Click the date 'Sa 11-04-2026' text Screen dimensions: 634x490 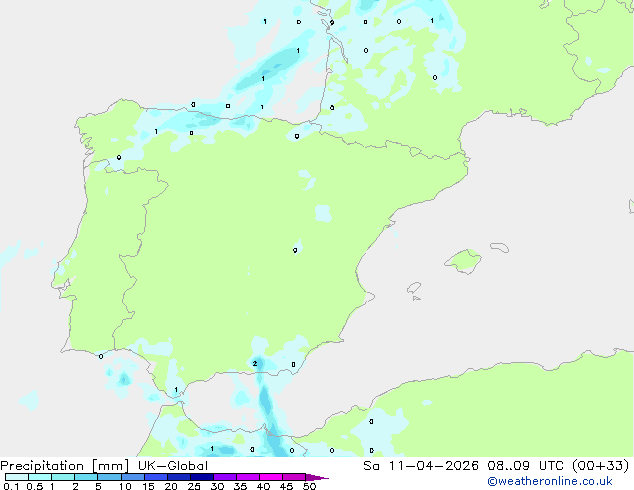click(x=421, y=466)
